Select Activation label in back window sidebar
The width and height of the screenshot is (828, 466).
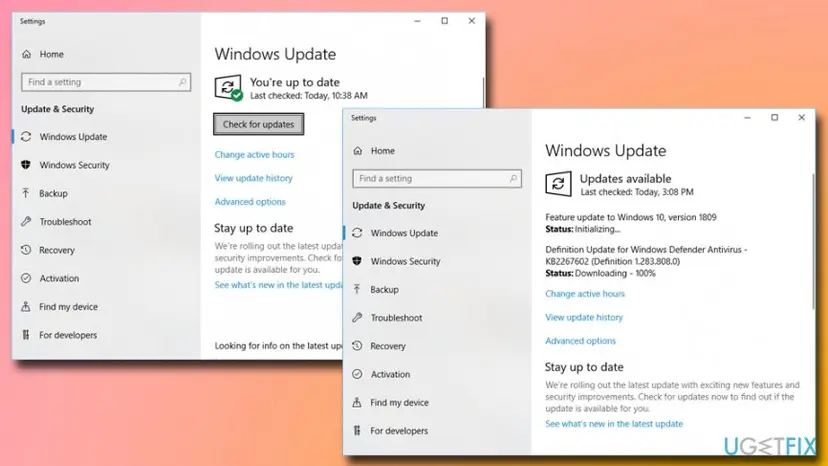[59, 278]
